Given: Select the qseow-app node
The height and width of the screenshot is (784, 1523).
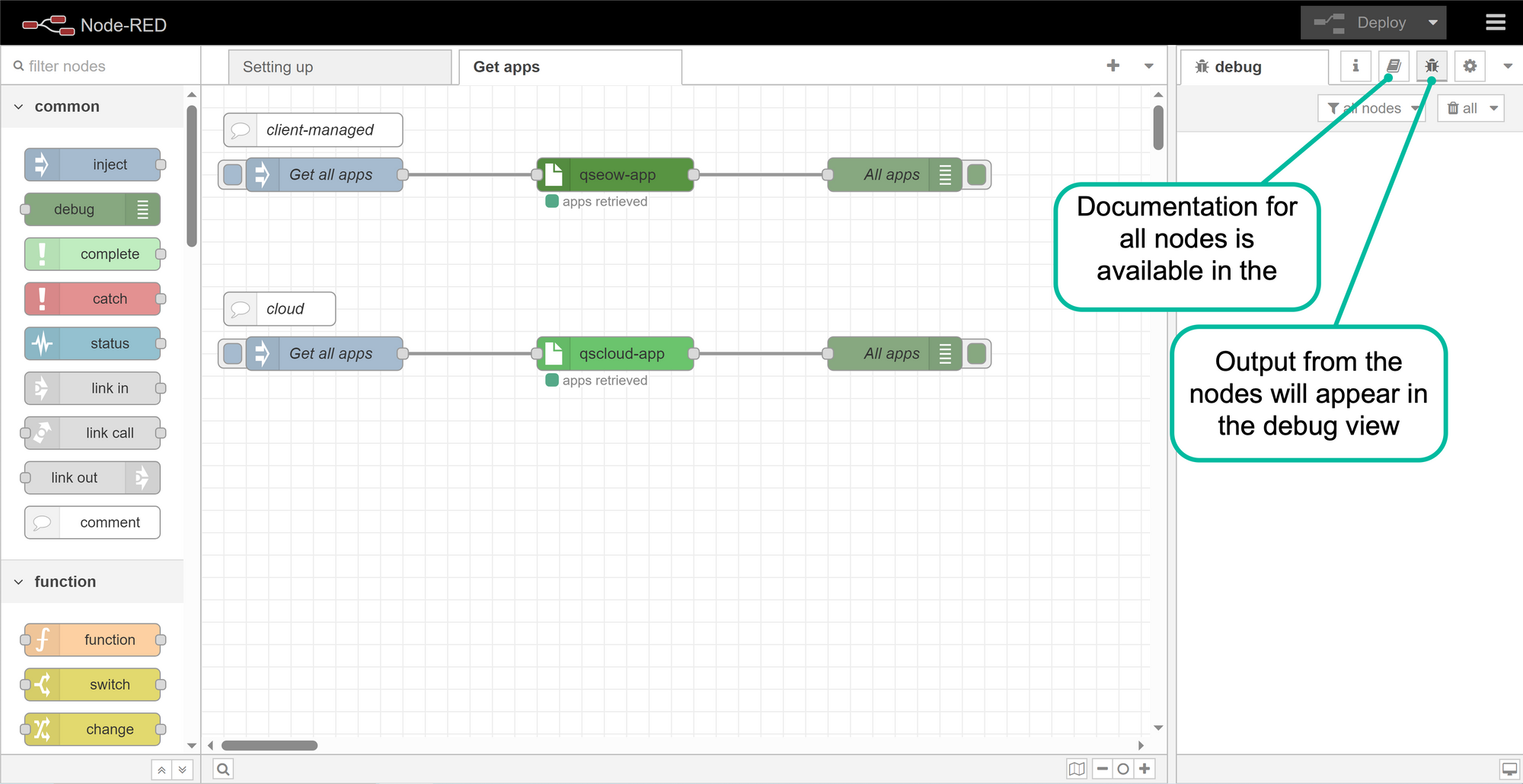Looking at the screenshot, I should coord(615,175).
